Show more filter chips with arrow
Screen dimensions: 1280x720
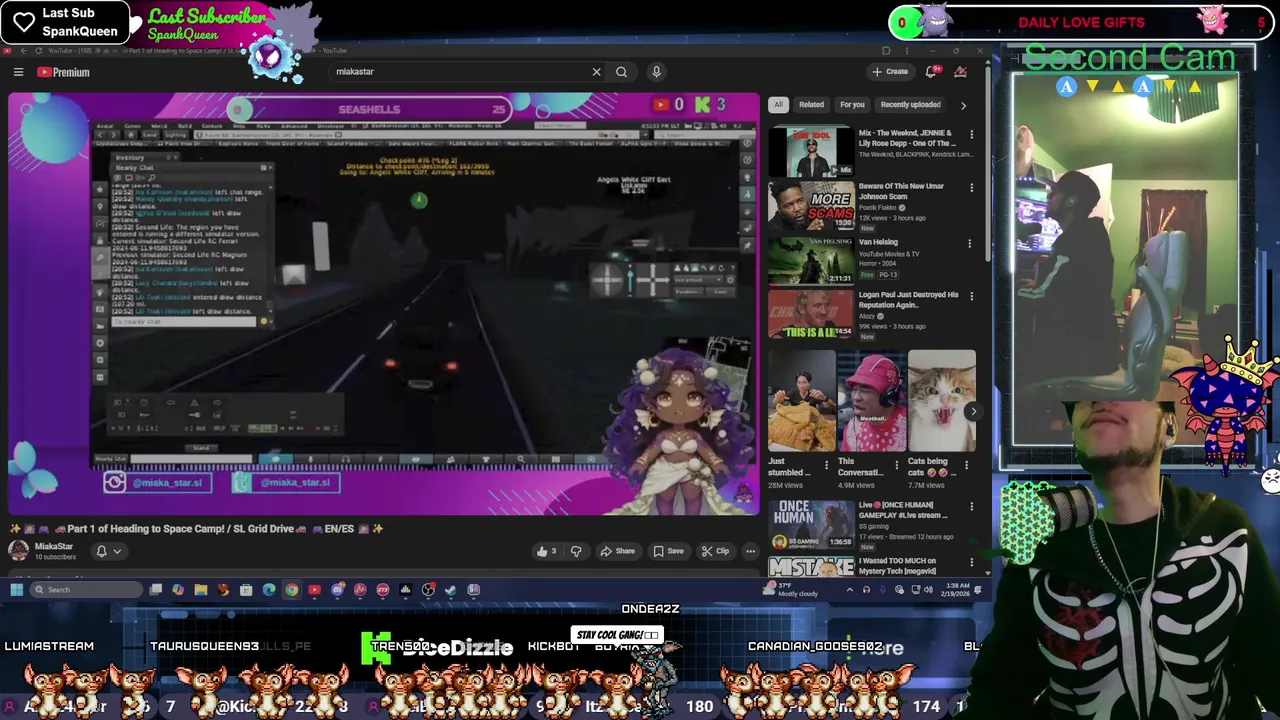pos(963,105)
